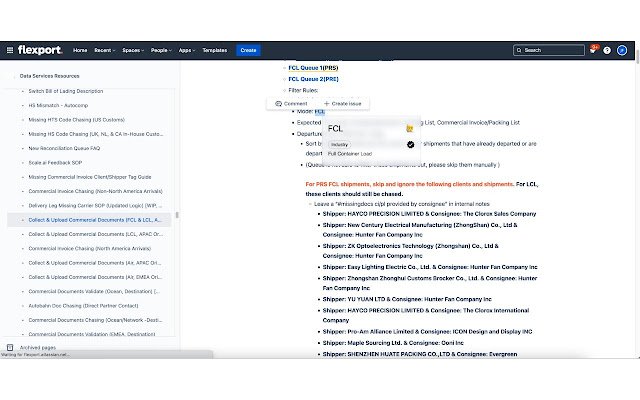Viewport: 640px width, 400px height.
Task: Click the yellow icon in FCL popup
Action: [x=410, y=129]
